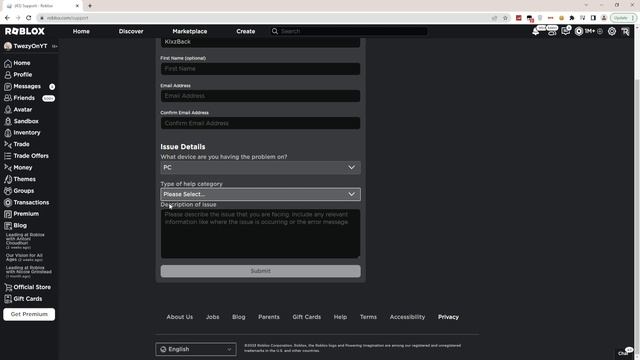Open Chrome extensions puzzle icon
Viewport: 640px width, 360px height.
point(572,18)
